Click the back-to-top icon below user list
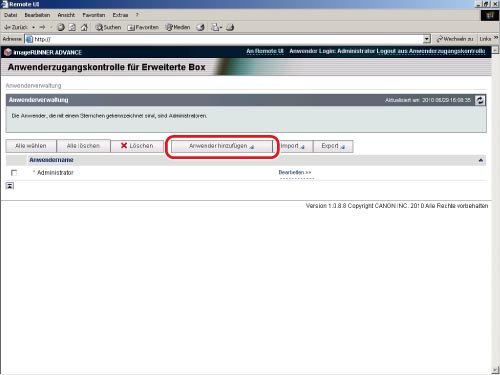Image resolution: width=500 pixels, height=375 pixels. (10, 186)
